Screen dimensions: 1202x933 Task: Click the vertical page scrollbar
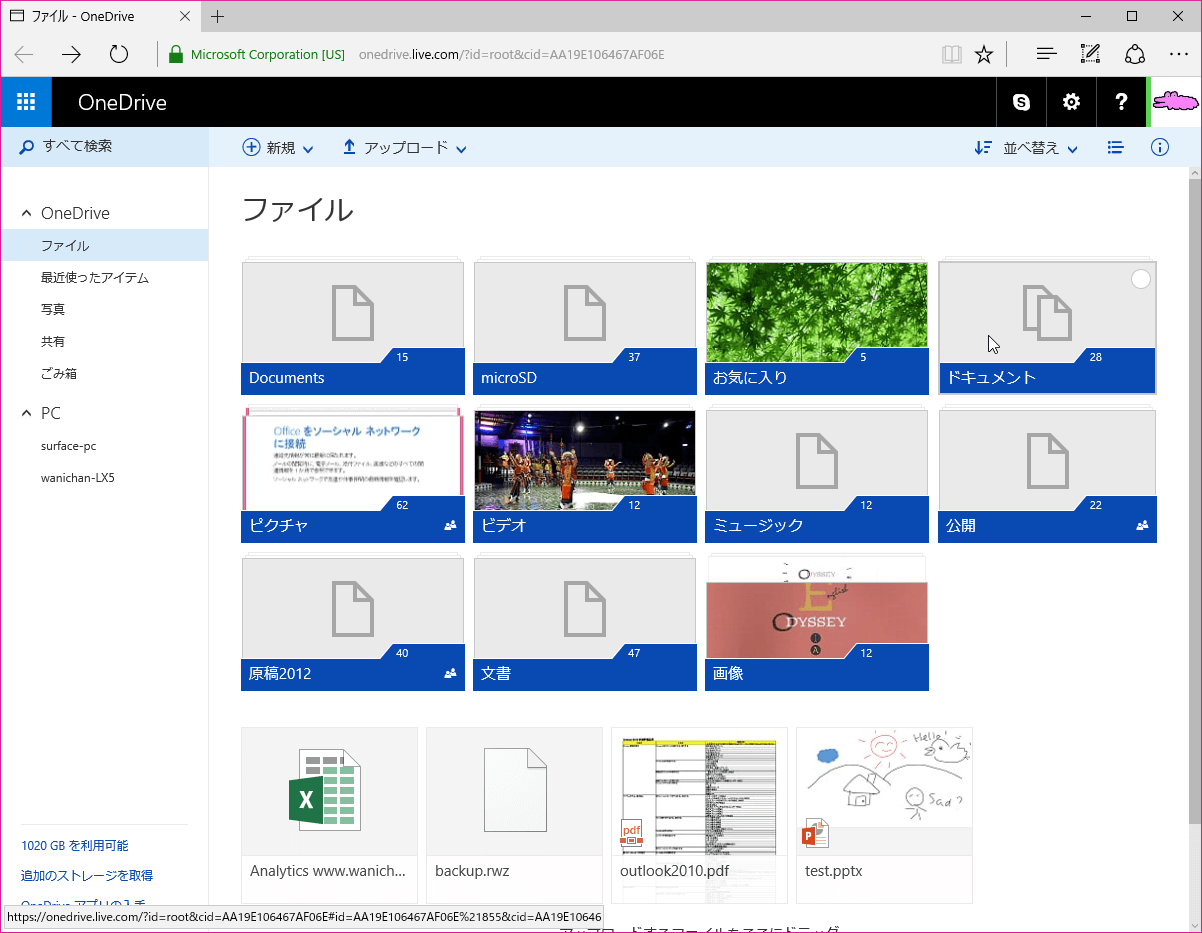tap(1194, 500)
